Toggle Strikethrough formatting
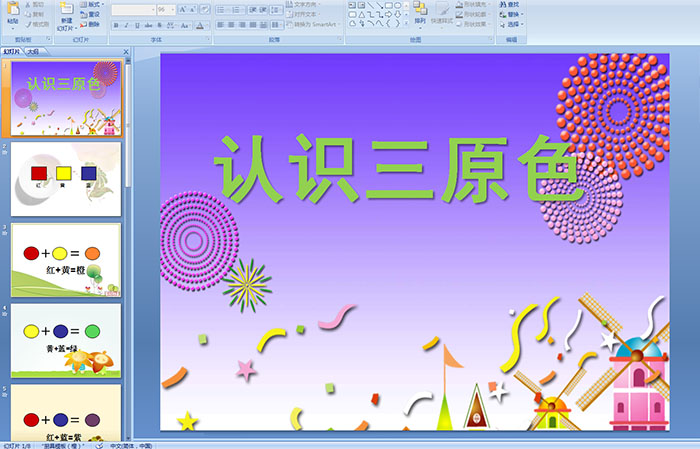700x449 pixels. 148,25
